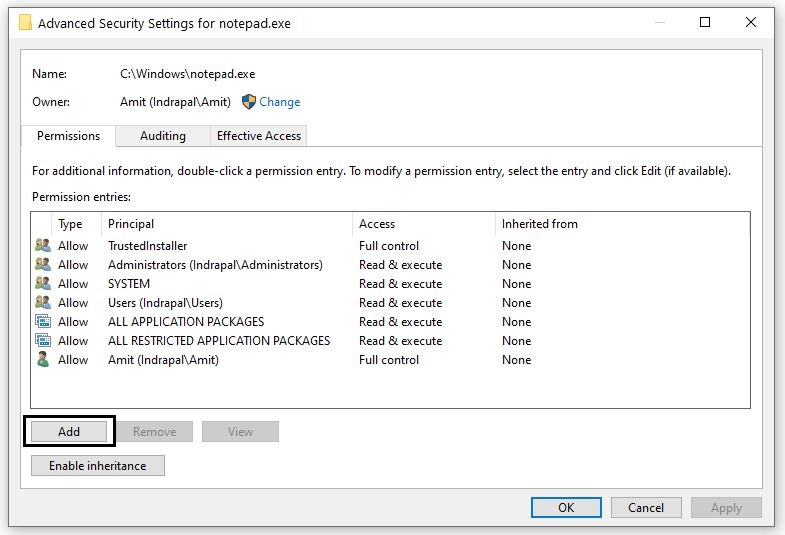Click the SYSTEM row group icon

[43, 283]
